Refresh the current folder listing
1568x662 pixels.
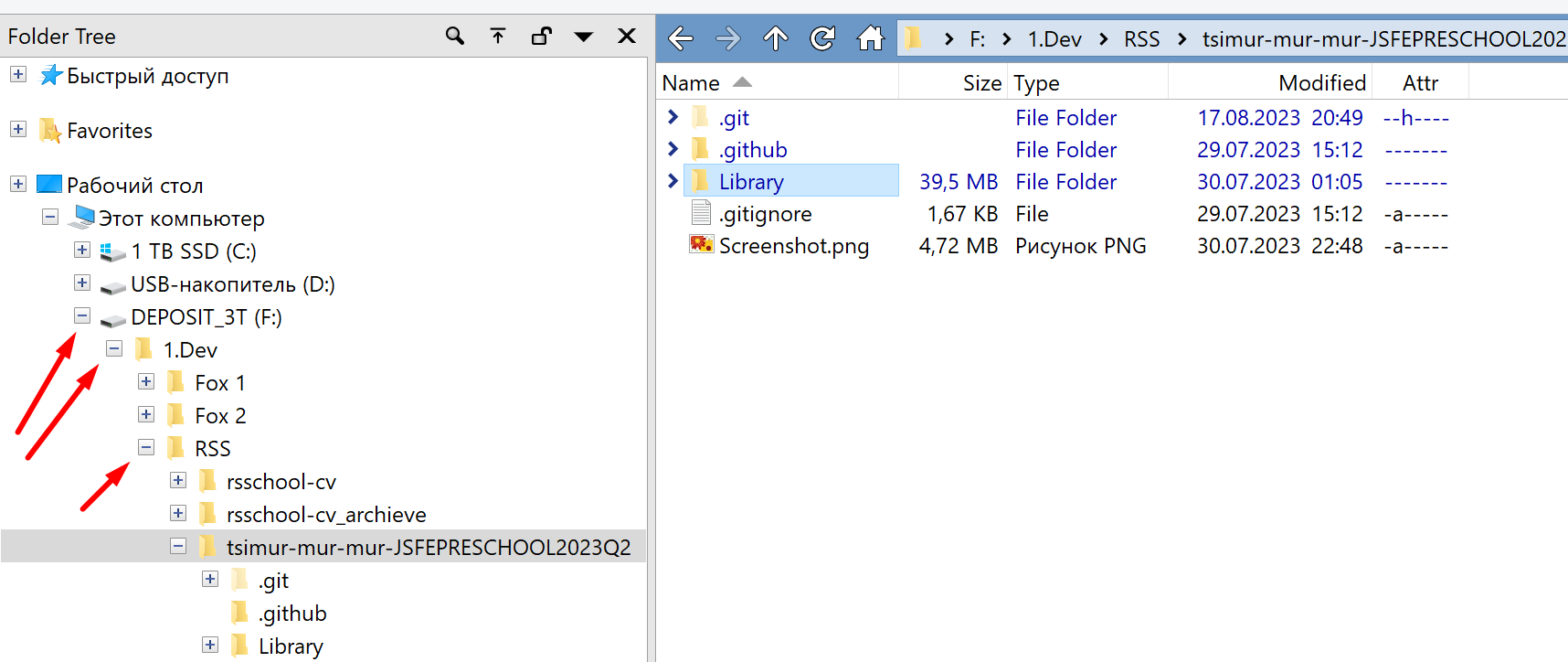click(x=822, y=38)
